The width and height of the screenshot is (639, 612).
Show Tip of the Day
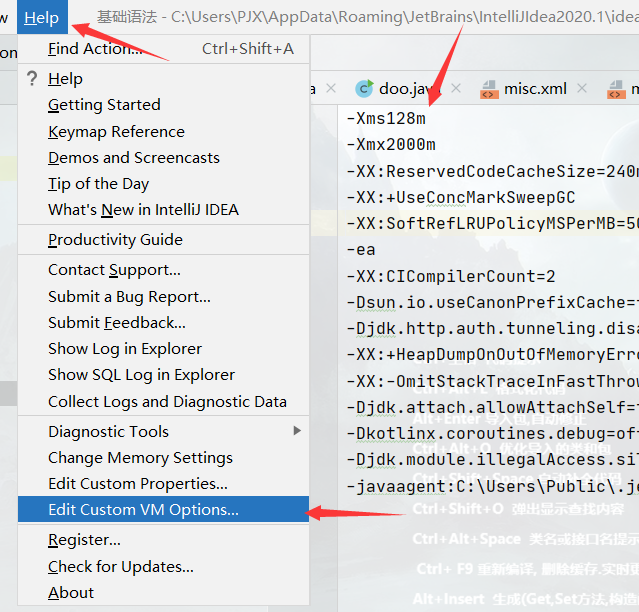[163, 184]
